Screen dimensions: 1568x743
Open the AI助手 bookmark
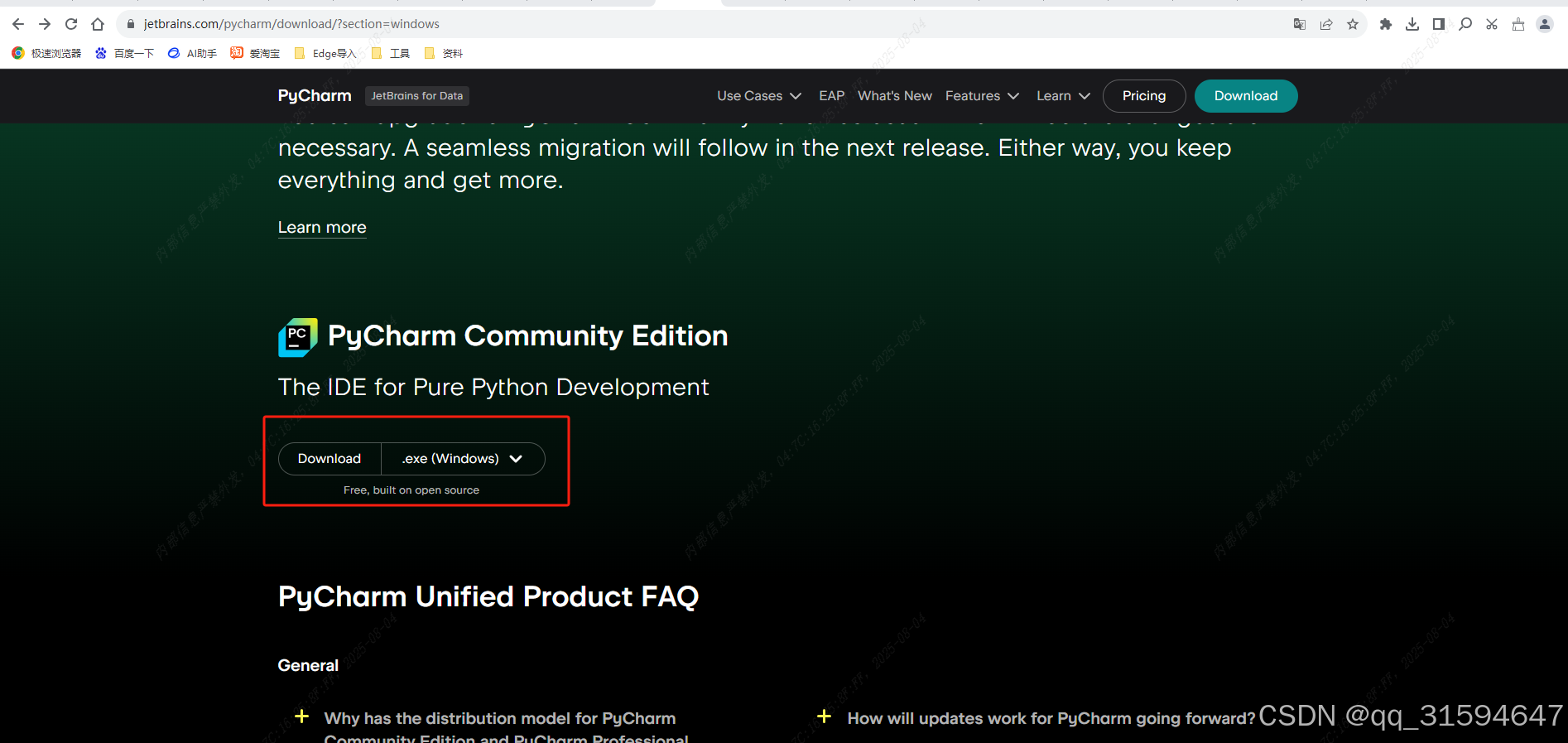192,53
